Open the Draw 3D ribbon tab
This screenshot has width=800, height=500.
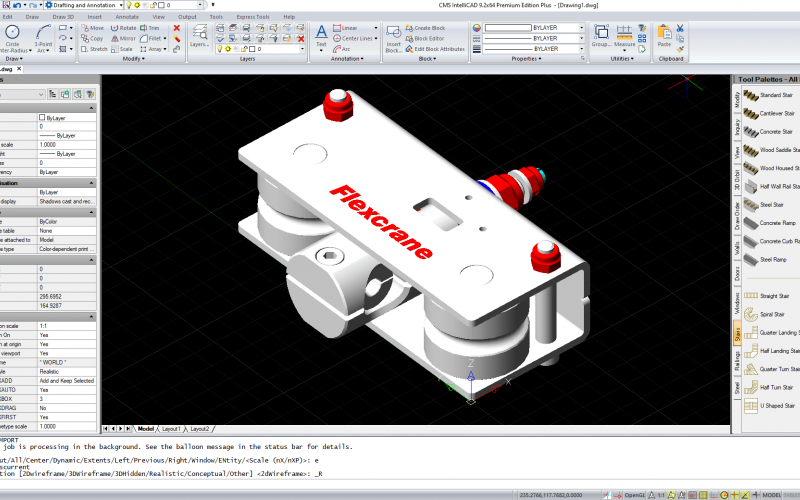point(63,17)
